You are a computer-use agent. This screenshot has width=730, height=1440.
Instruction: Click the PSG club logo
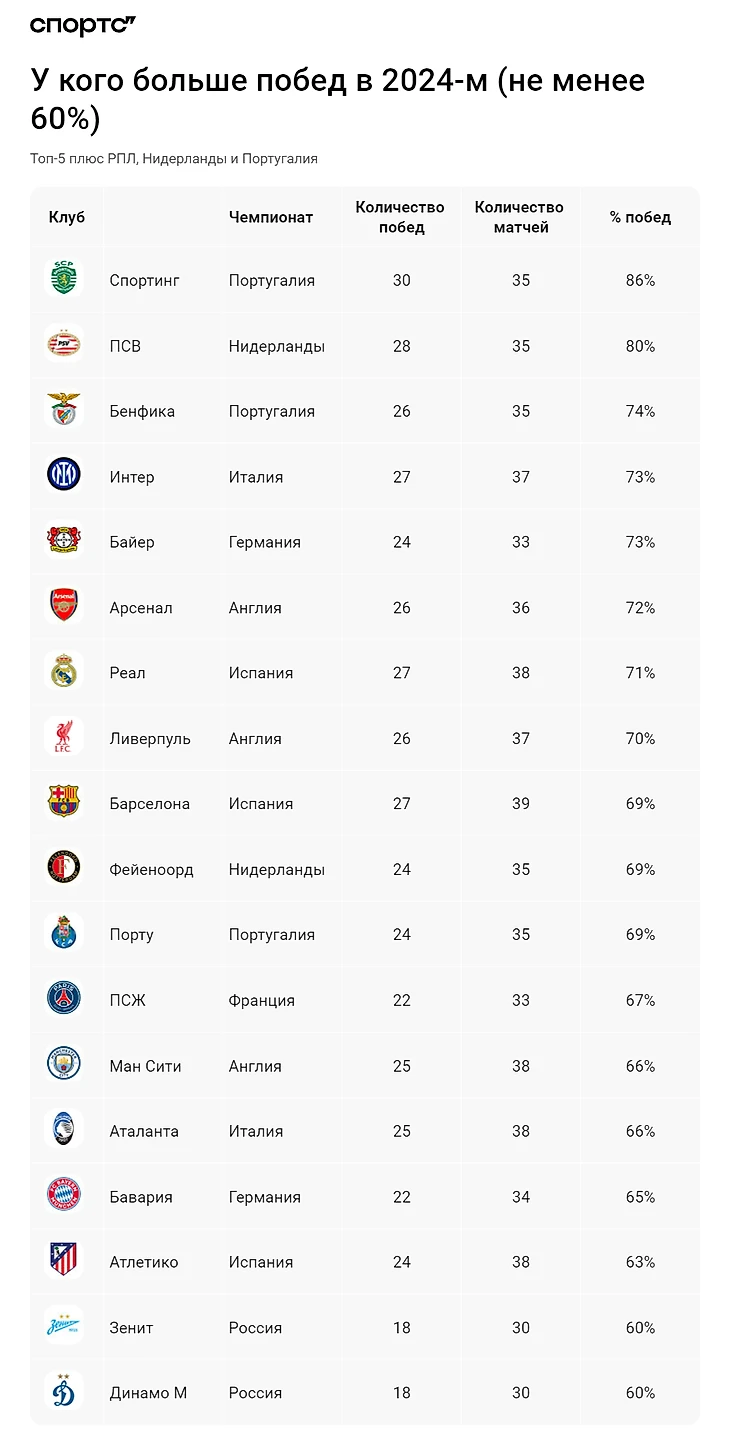[64, 1000]
